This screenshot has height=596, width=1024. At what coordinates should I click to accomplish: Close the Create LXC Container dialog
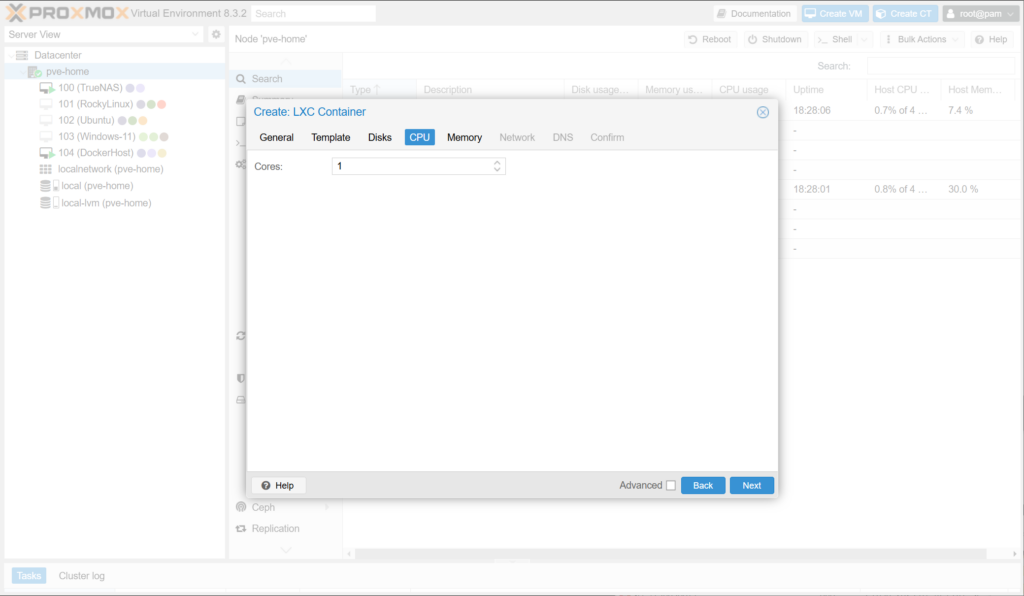click(x=763, y=112)
